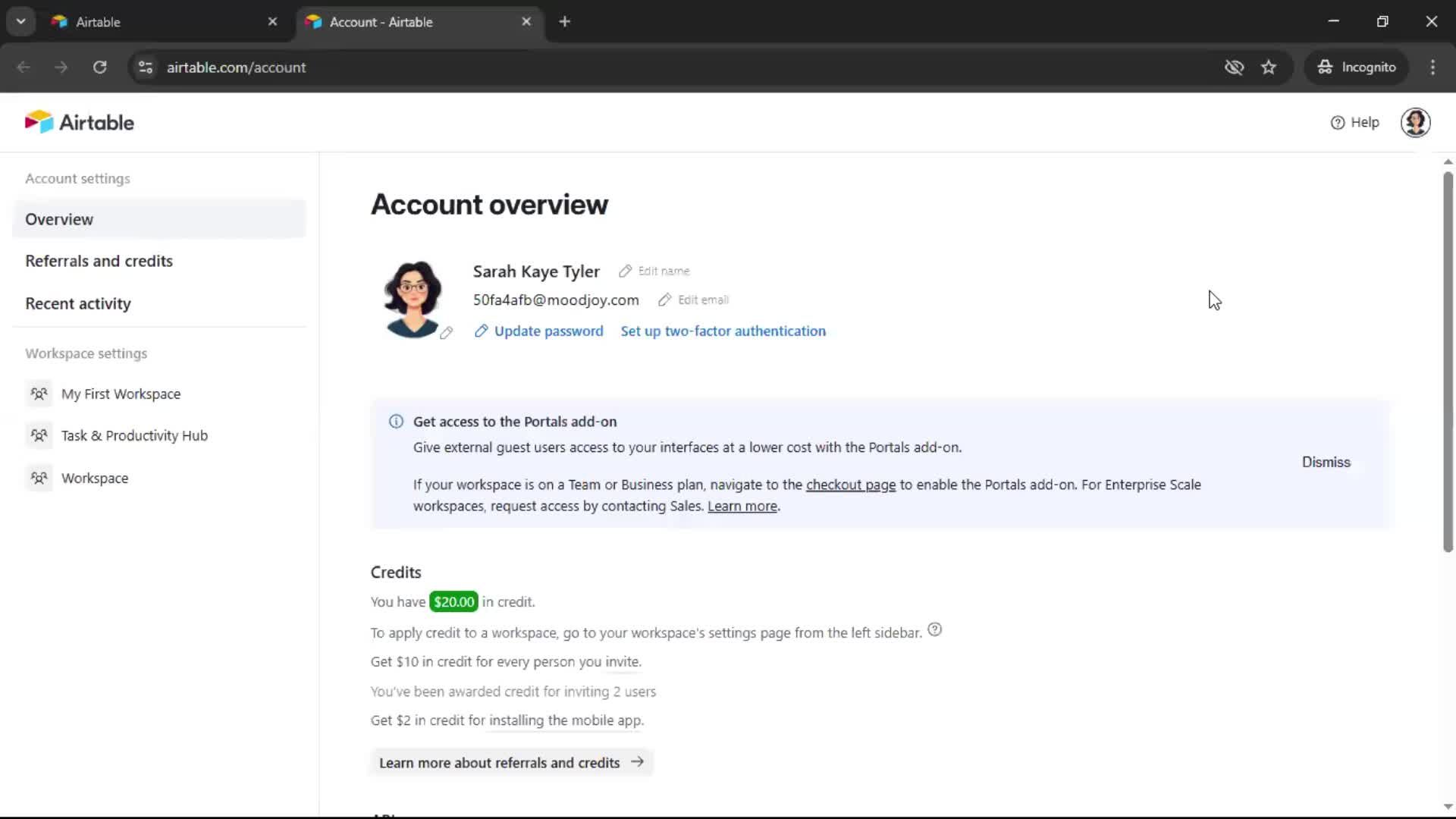
Task: Click installing the mobile app link
Action: pyautogui.click(x=565, y=720)
